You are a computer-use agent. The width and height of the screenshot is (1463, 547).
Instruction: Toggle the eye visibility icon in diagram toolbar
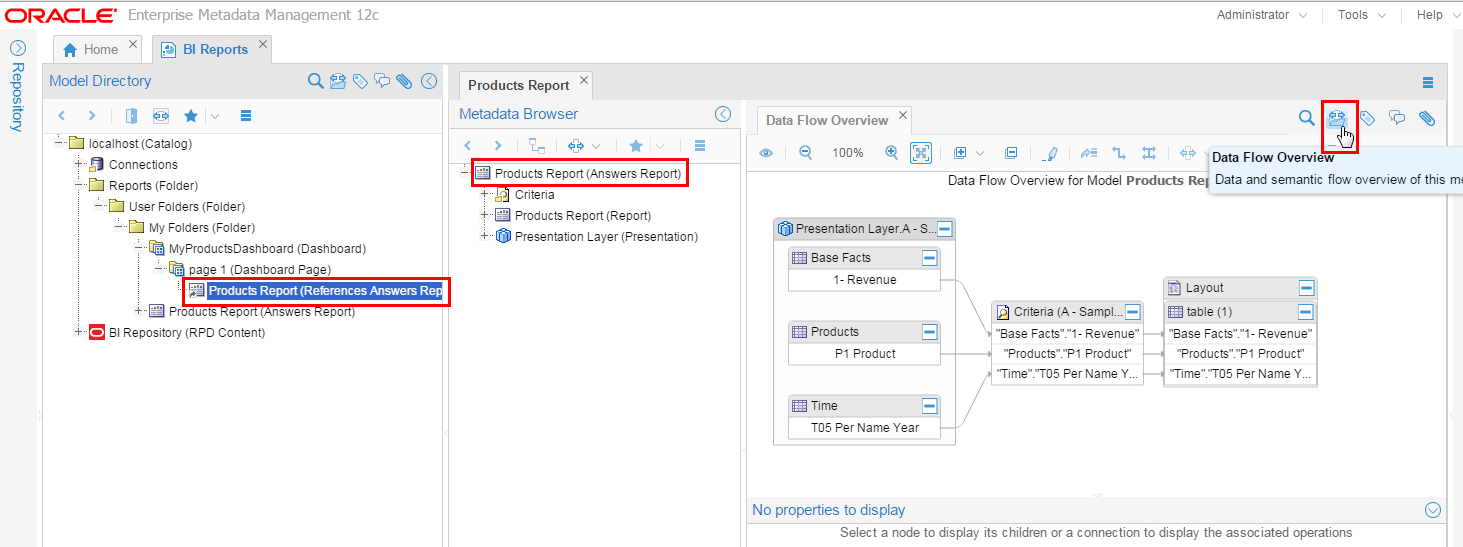click(766, 153)
